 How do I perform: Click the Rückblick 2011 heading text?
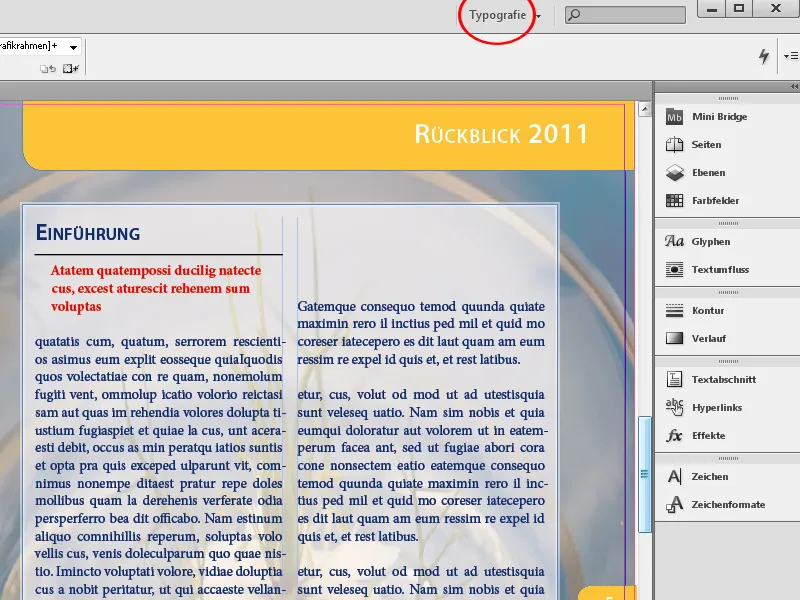click(501, 134)
